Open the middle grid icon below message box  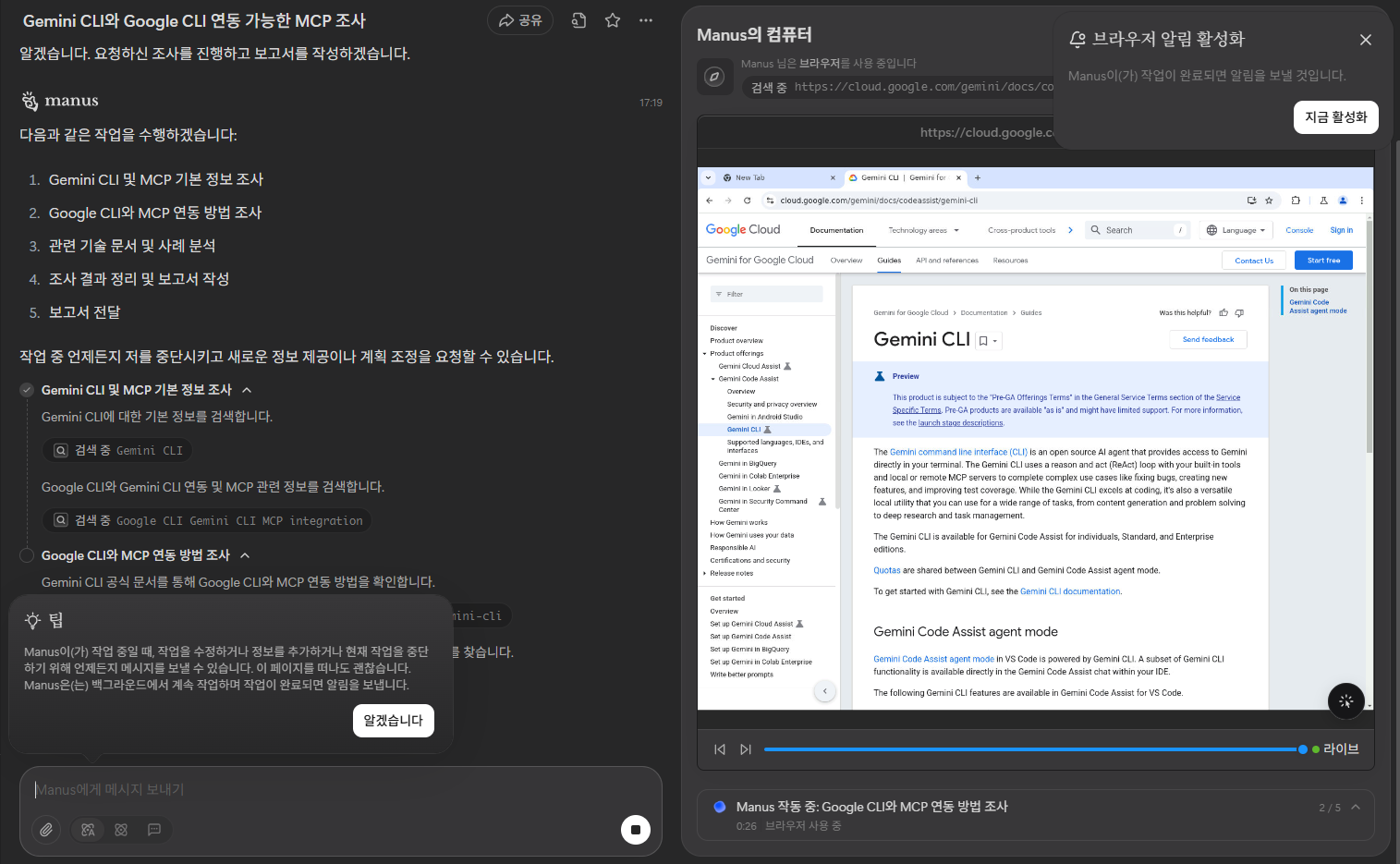pyautogui.click(x=121, y=830)
